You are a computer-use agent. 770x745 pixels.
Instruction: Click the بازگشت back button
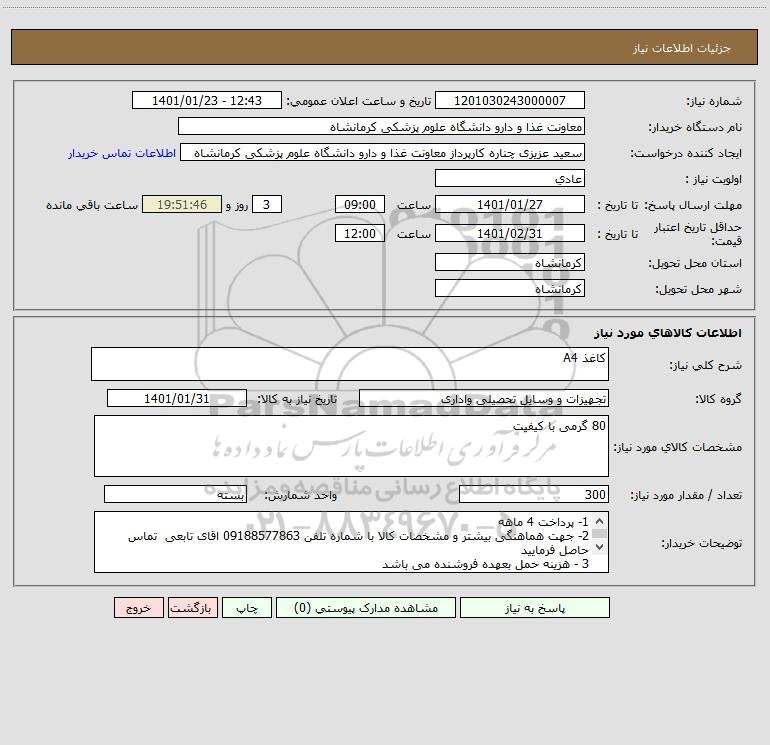pyautogui.click(x=192, y=607)
